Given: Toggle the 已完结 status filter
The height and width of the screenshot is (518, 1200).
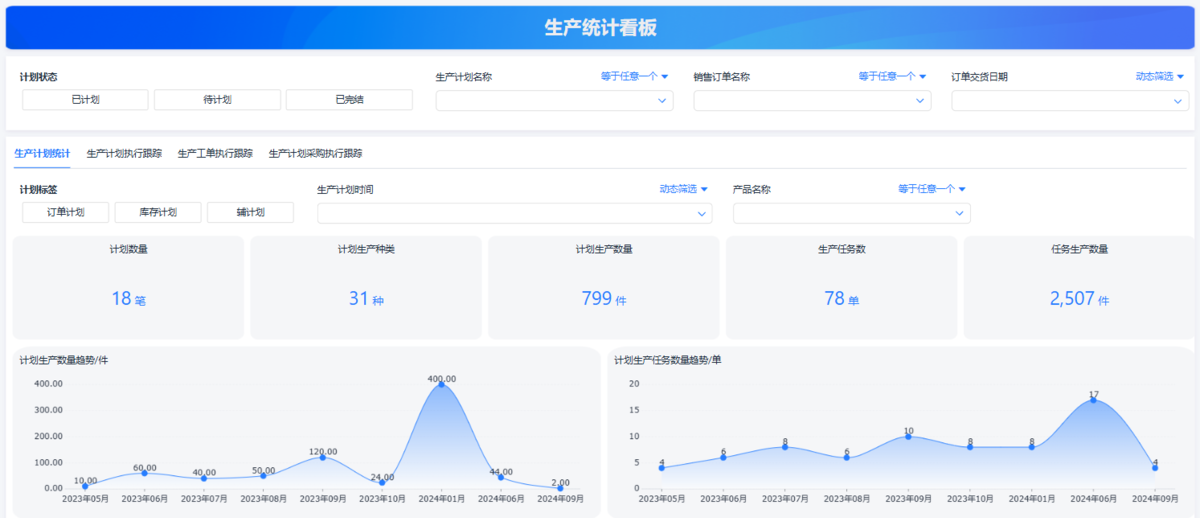Looking at the screenshot, I should point(349,100).
